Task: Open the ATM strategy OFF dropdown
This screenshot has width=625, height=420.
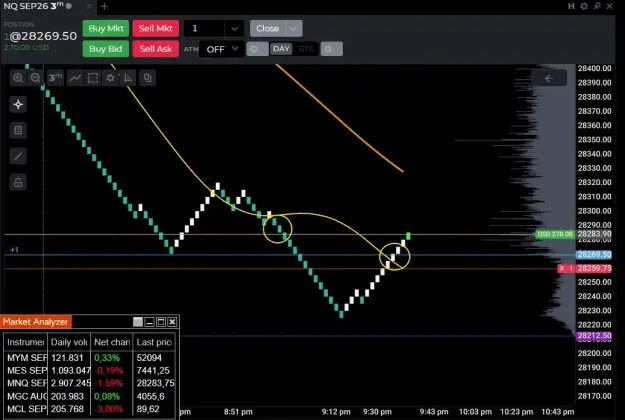Action: click(222, 49)
